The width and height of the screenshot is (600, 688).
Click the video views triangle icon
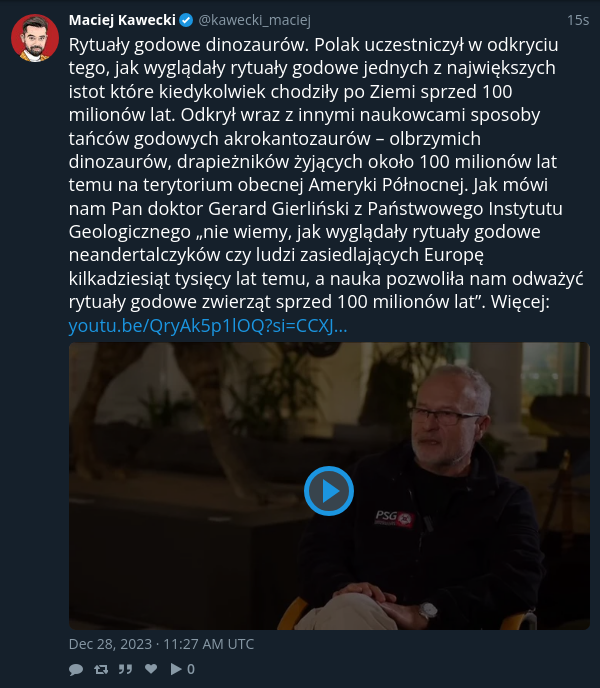pyautogui.click(x=176, y=669)
